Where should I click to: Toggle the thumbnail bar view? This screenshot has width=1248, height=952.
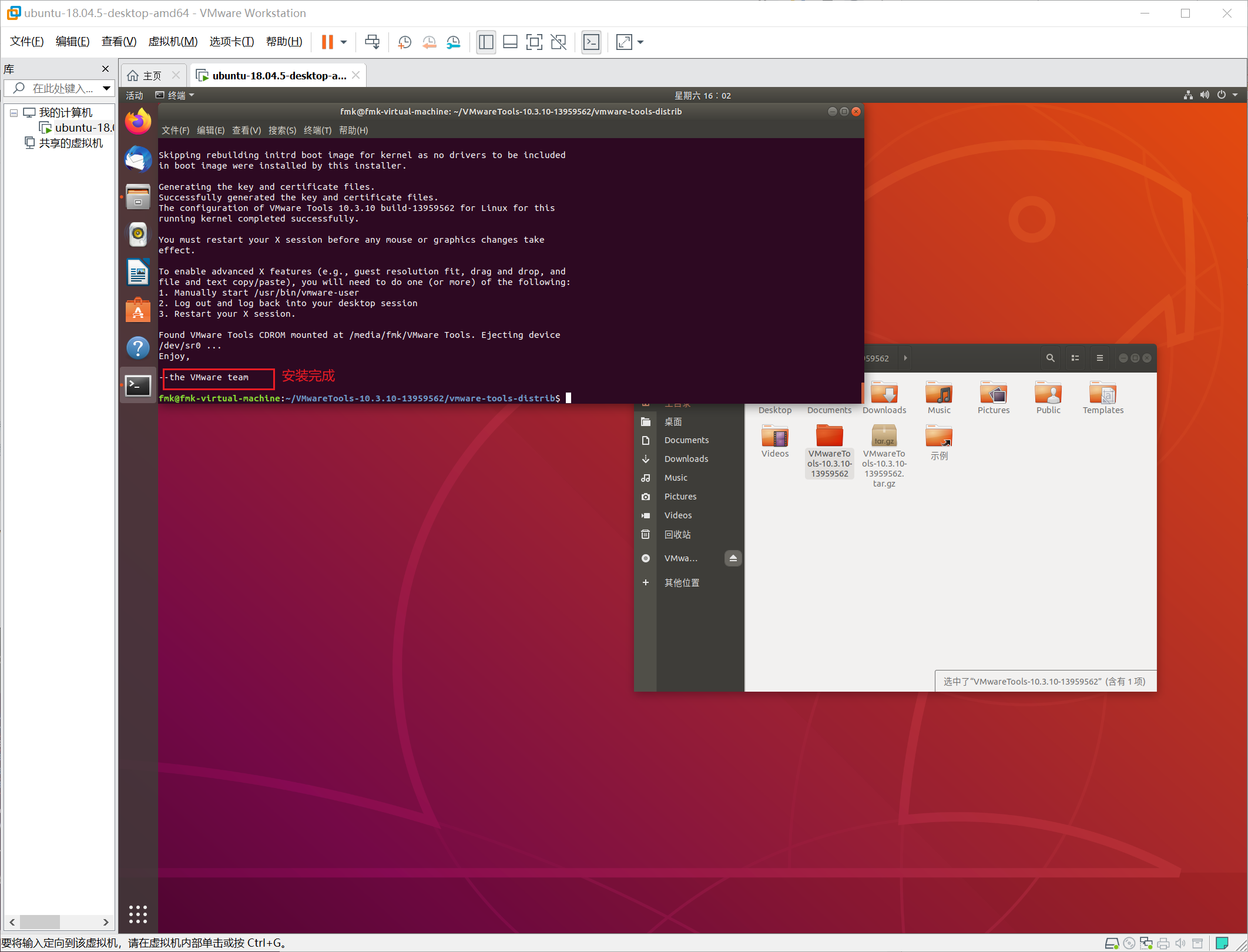510,42
